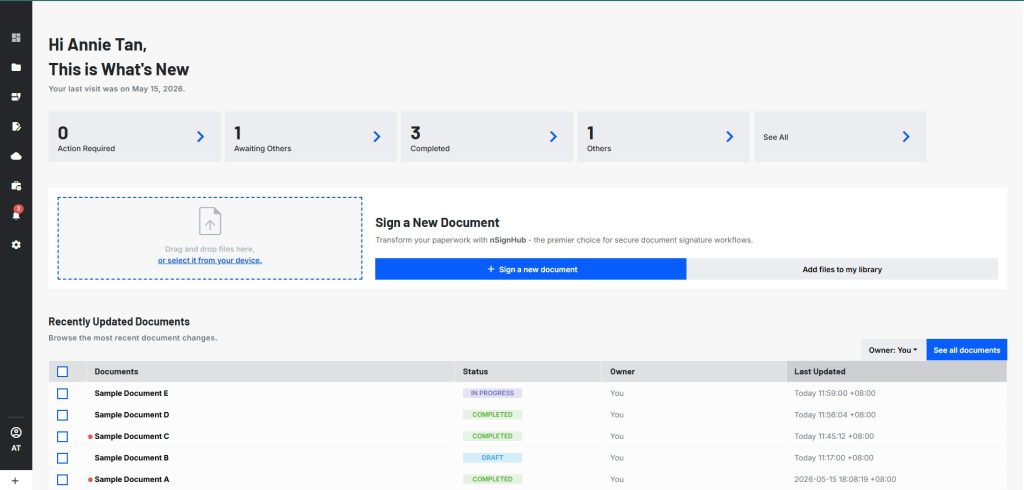
Task: Check the Sample Document B checkbox
Action: pos(62,458)
